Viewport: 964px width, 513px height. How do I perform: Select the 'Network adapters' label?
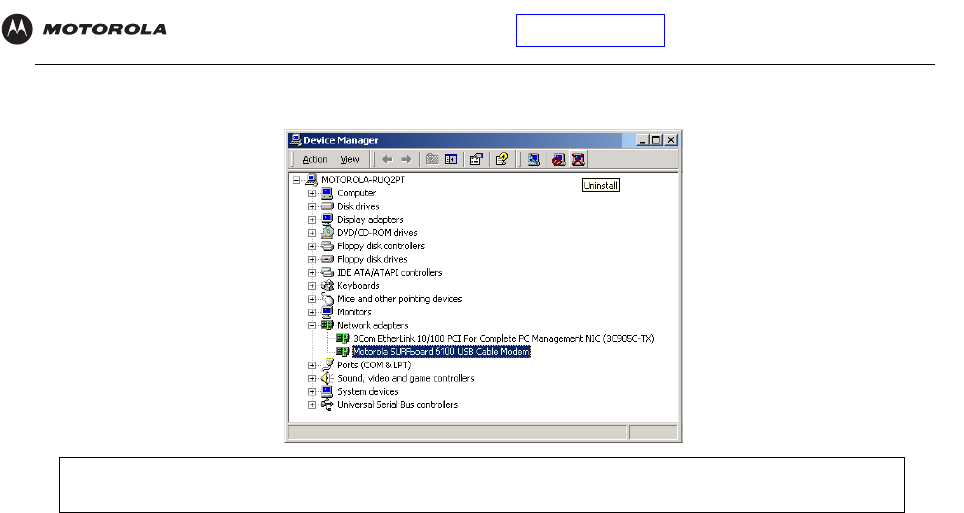pyautogui.click(x=373, y=325)
